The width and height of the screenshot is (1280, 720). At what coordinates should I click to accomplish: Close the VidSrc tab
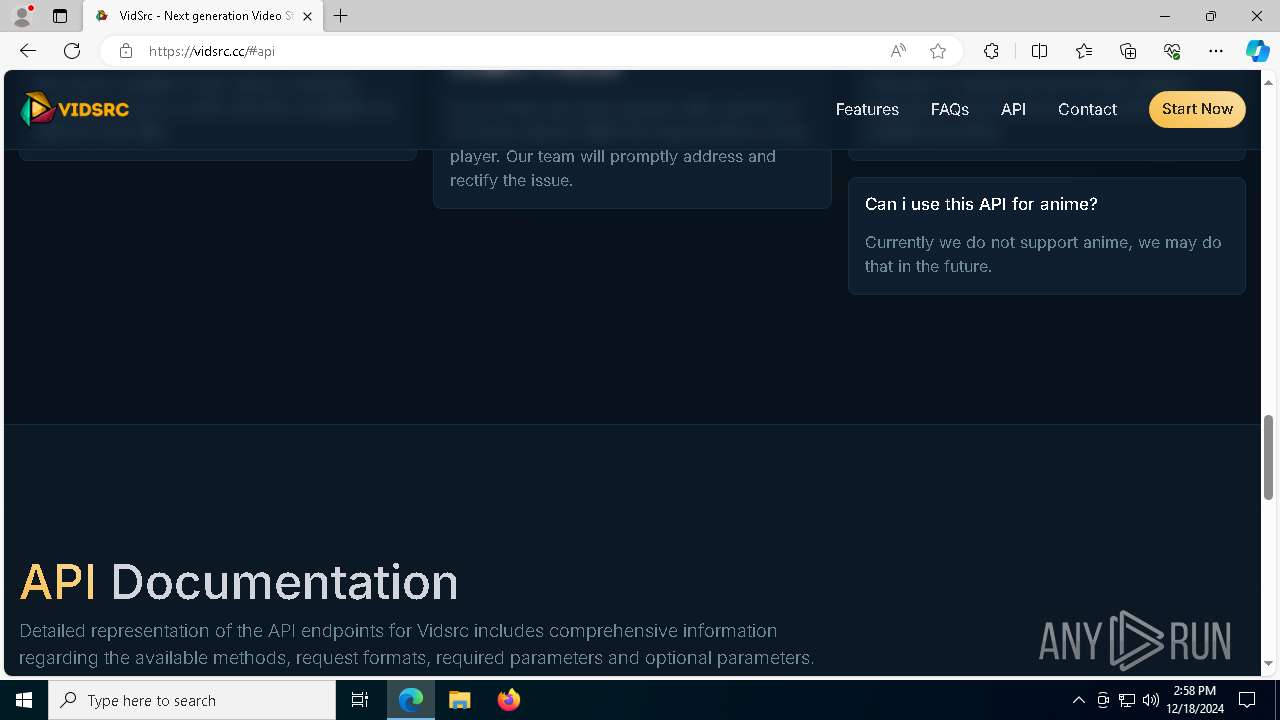point(307,16)
